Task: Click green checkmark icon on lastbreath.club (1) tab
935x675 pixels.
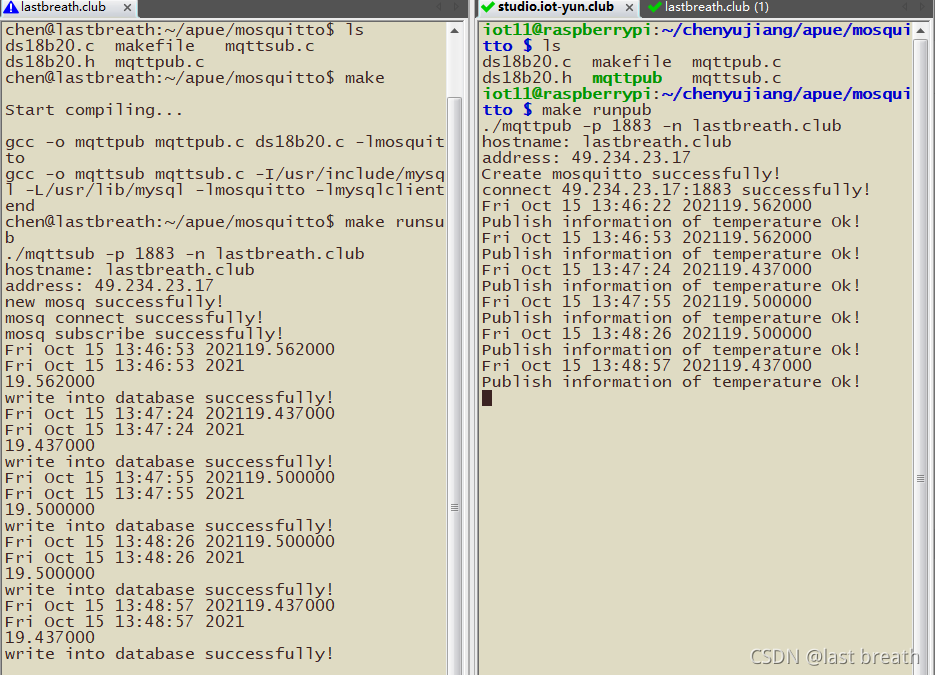Action: pos(654,7)
